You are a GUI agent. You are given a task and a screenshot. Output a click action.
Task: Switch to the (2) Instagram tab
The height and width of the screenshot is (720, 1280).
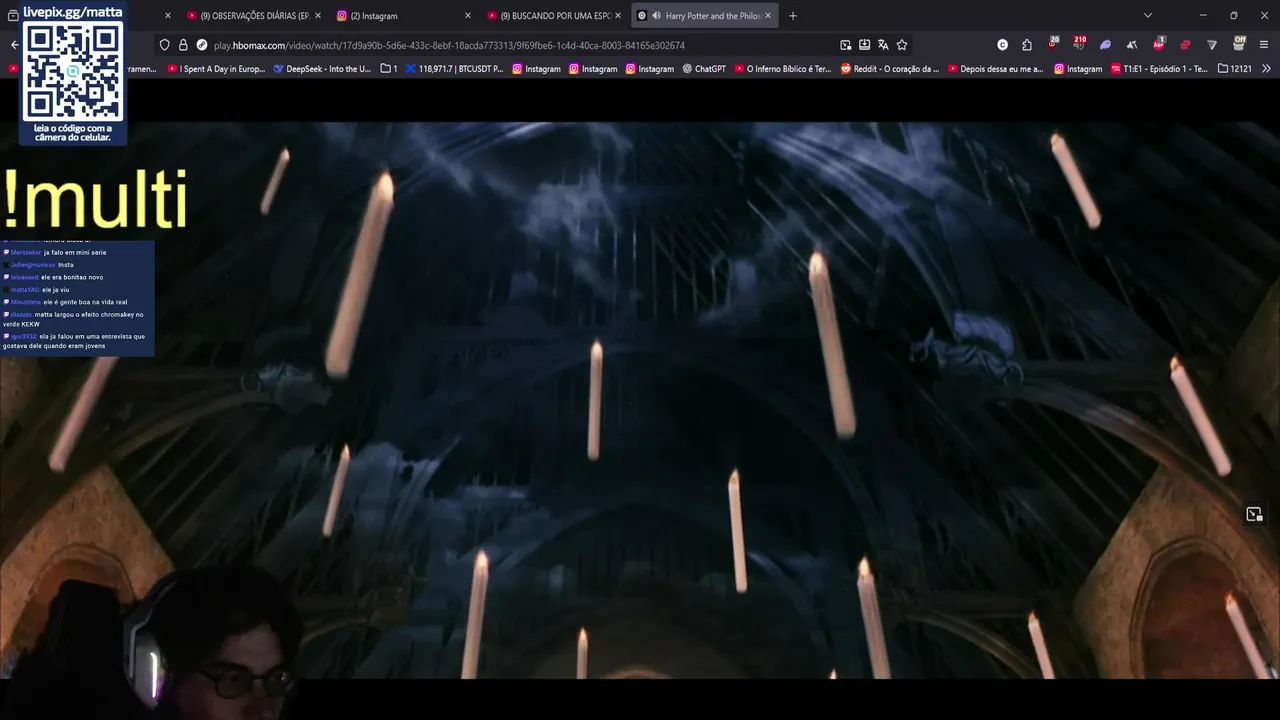(x=403, y=16)
